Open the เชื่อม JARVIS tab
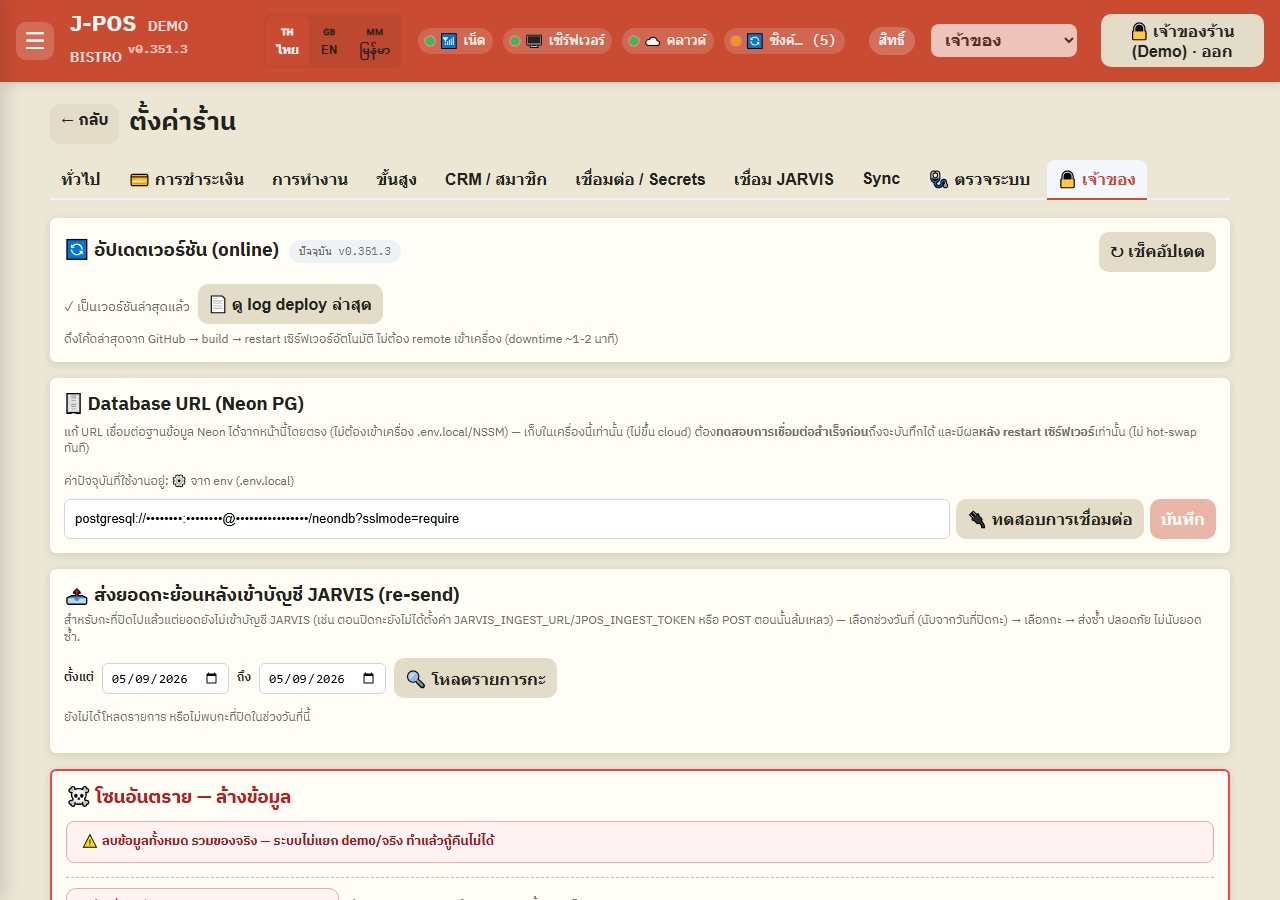The width and height of the screenshot is (1280, 900). (x=784, y=180)
